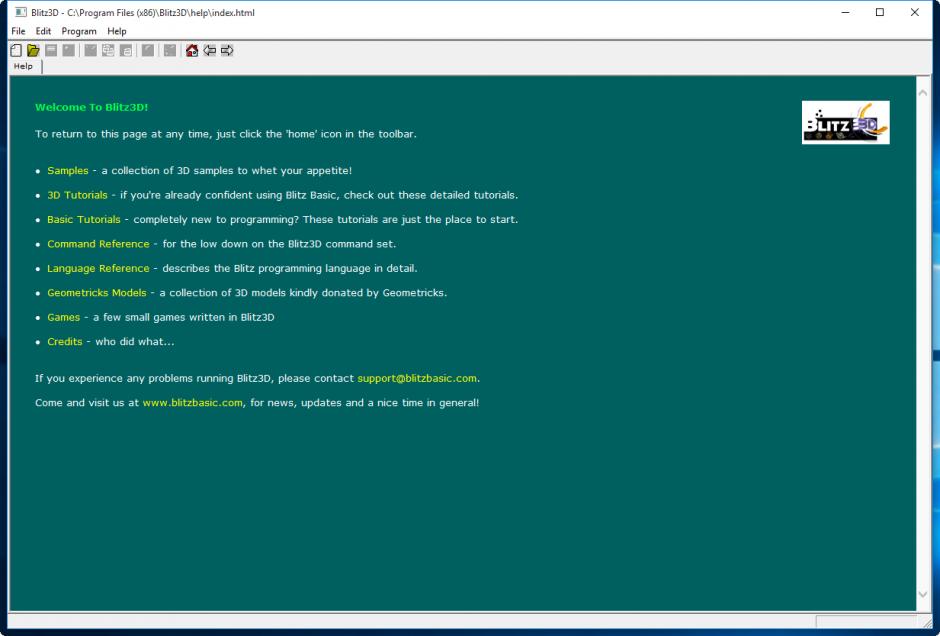Go to the help Home page icon

click(192, 50)
